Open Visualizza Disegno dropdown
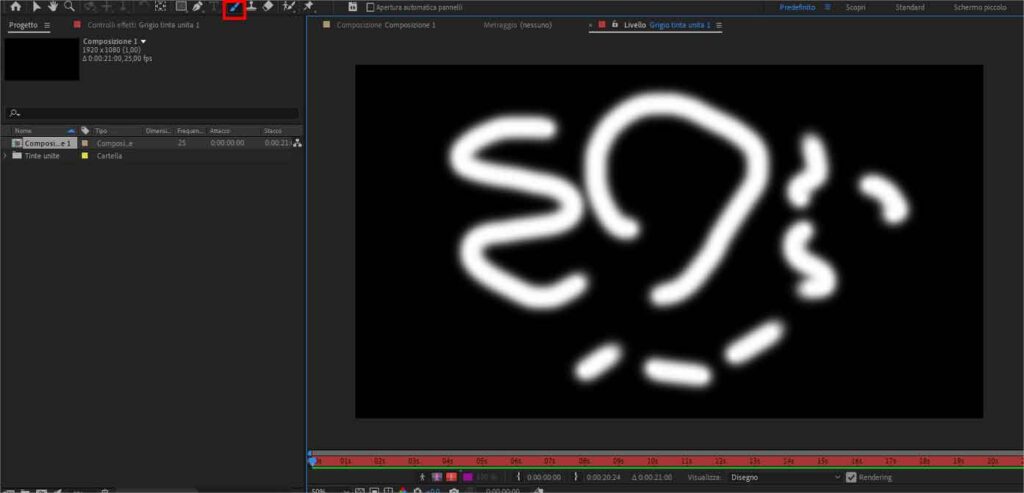 coord(786,477)
